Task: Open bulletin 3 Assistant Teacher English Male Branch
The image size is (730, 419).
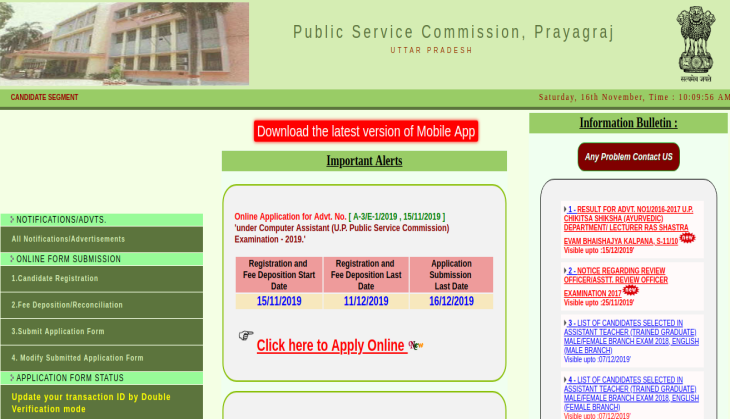Action: point(631,337)
